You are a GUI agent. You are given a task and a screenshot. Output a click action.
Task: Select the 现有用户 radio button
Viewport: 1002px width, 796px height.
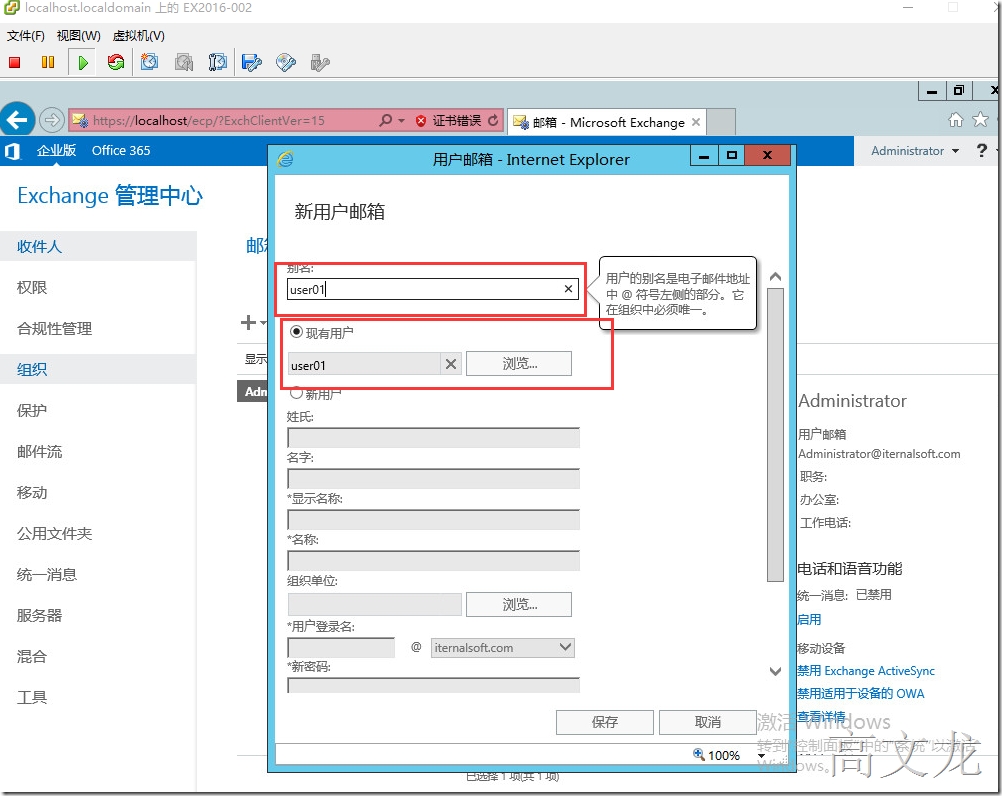(x=297, y=332)
